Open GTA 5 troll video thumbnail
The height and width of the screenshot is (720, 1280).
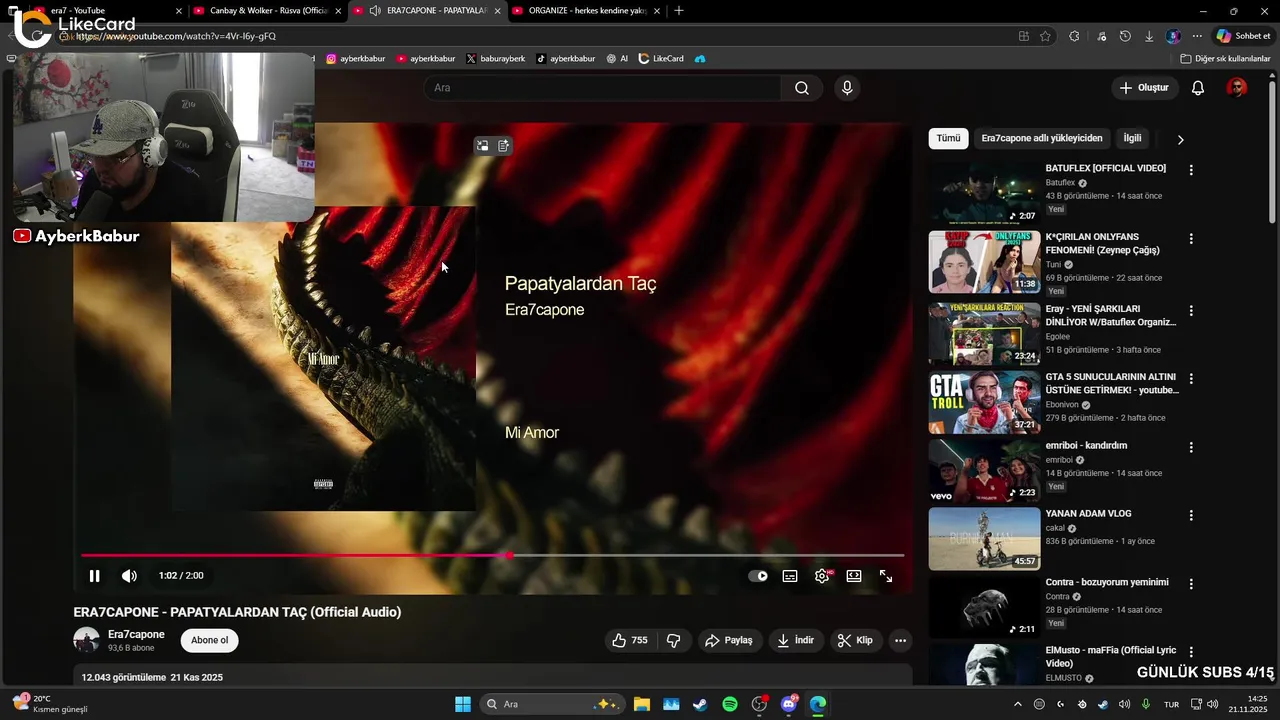[984, 402]
